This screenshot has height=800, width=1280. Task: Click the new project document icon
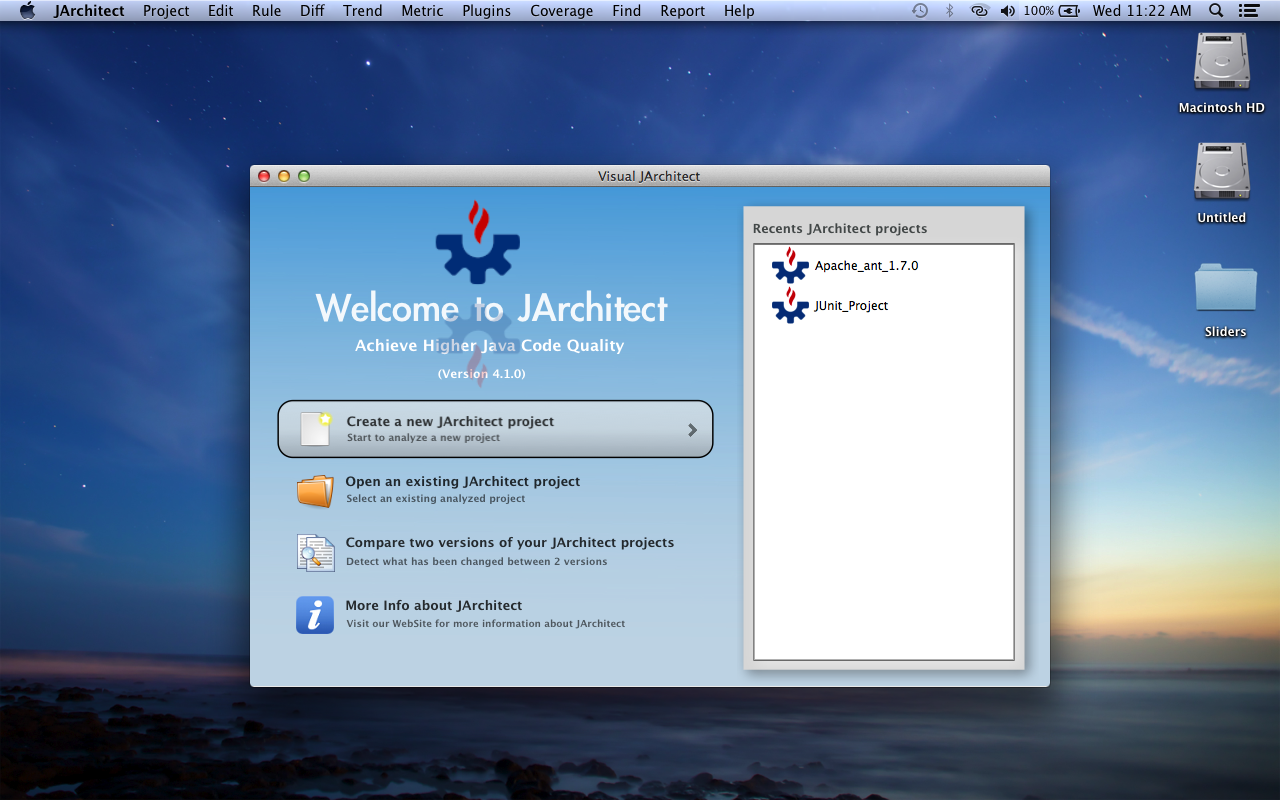pyautogui.click(x=316, y=428)
